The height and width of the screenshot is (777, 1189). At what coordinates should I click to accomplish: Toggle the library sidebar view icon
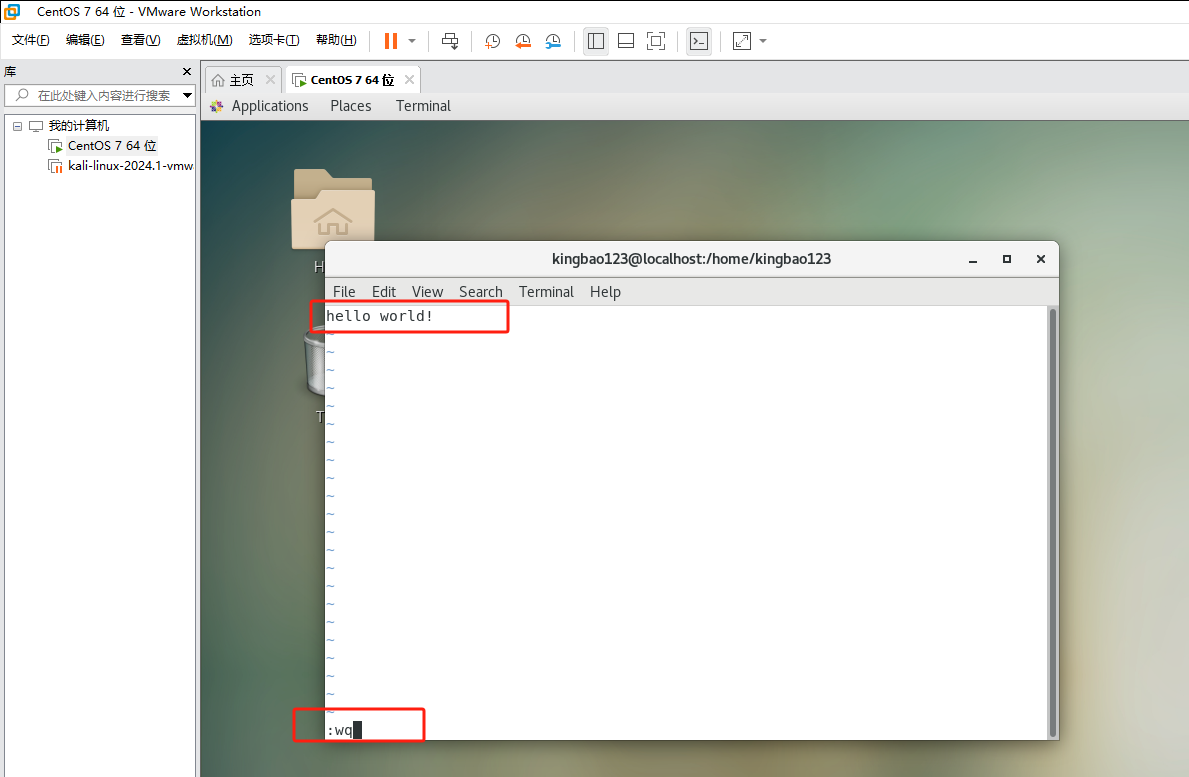click(596, 41)
